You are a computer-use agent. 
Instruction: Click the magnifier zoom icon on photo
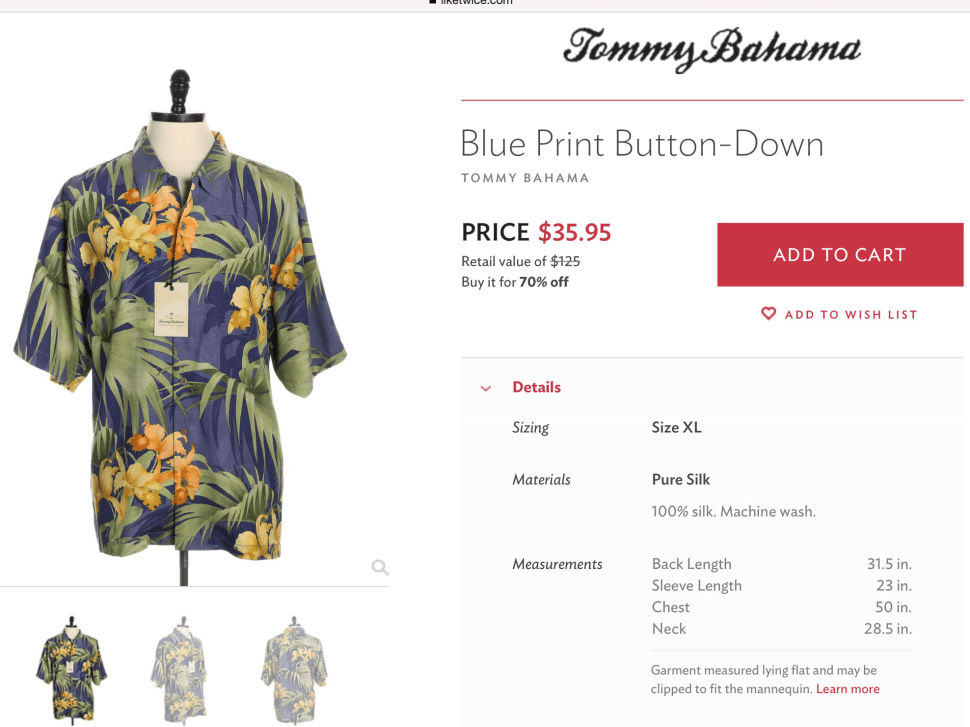click(x=380, y=567)
